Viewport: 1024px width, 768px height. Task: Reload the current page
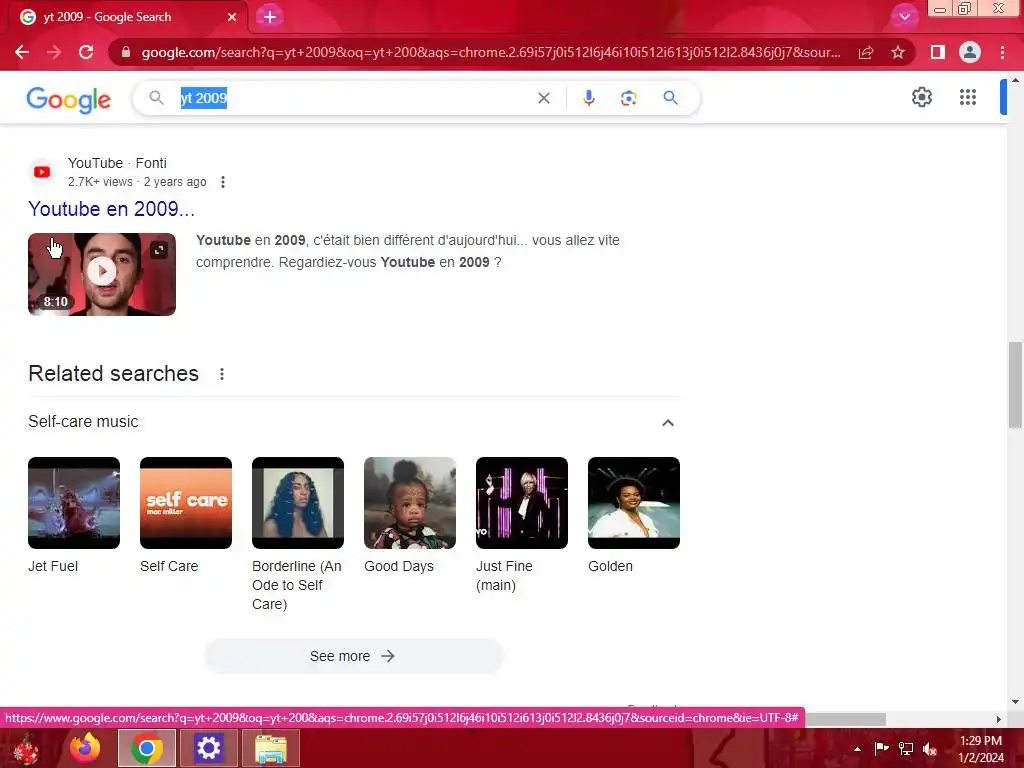[86, 52]
